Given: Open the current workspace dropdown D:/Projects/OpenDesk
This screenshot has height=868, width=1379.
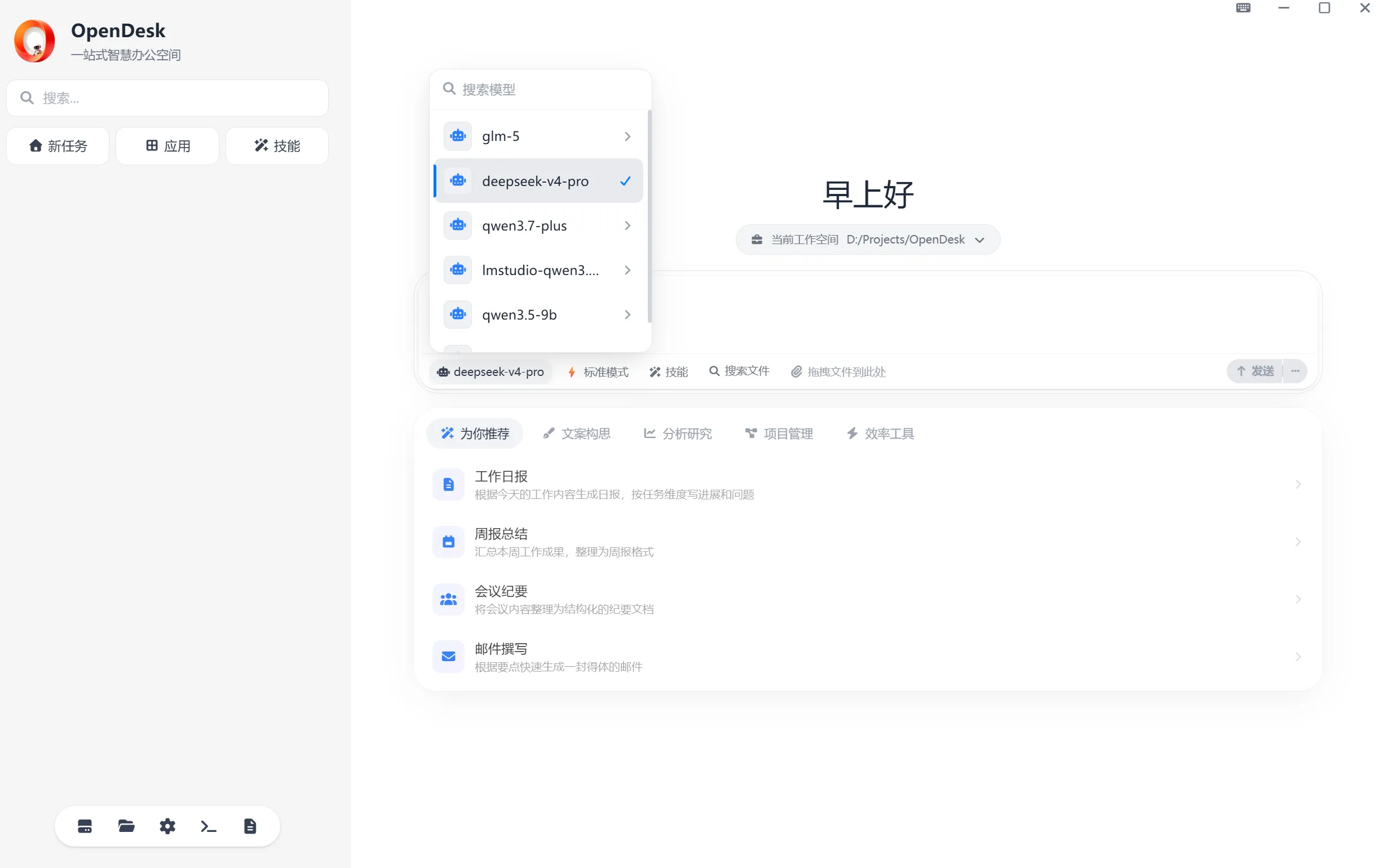Looking at the screenshot, I should pos(868,240).
